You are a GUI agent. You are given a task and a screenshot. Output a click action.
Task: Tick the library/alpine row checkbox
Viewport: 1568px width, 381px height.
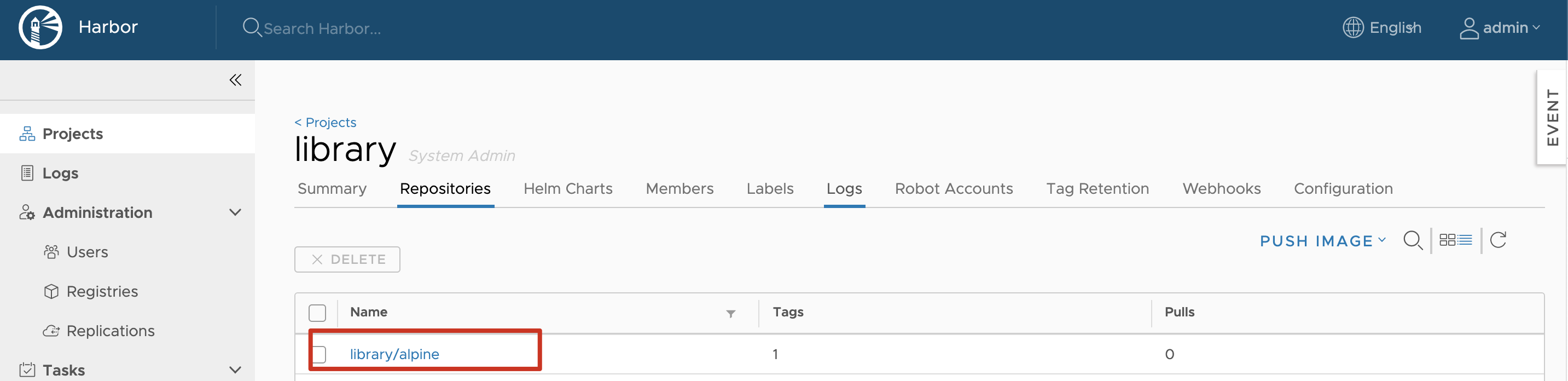pos(319,354)
